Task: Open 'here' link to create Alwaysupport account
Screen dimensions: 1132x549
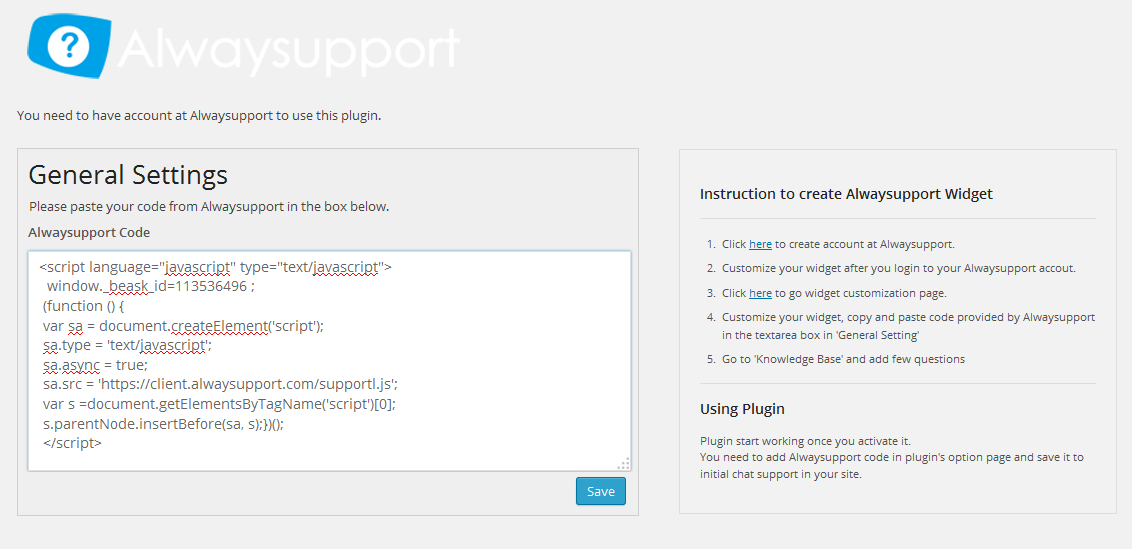Action: pos(760,244)
